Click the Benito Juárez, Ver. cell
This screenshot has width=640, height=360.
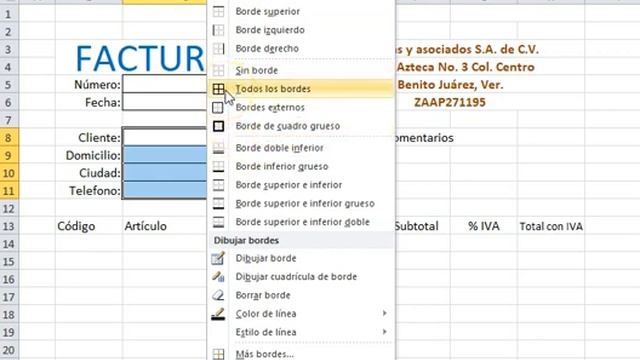point(450,84)
